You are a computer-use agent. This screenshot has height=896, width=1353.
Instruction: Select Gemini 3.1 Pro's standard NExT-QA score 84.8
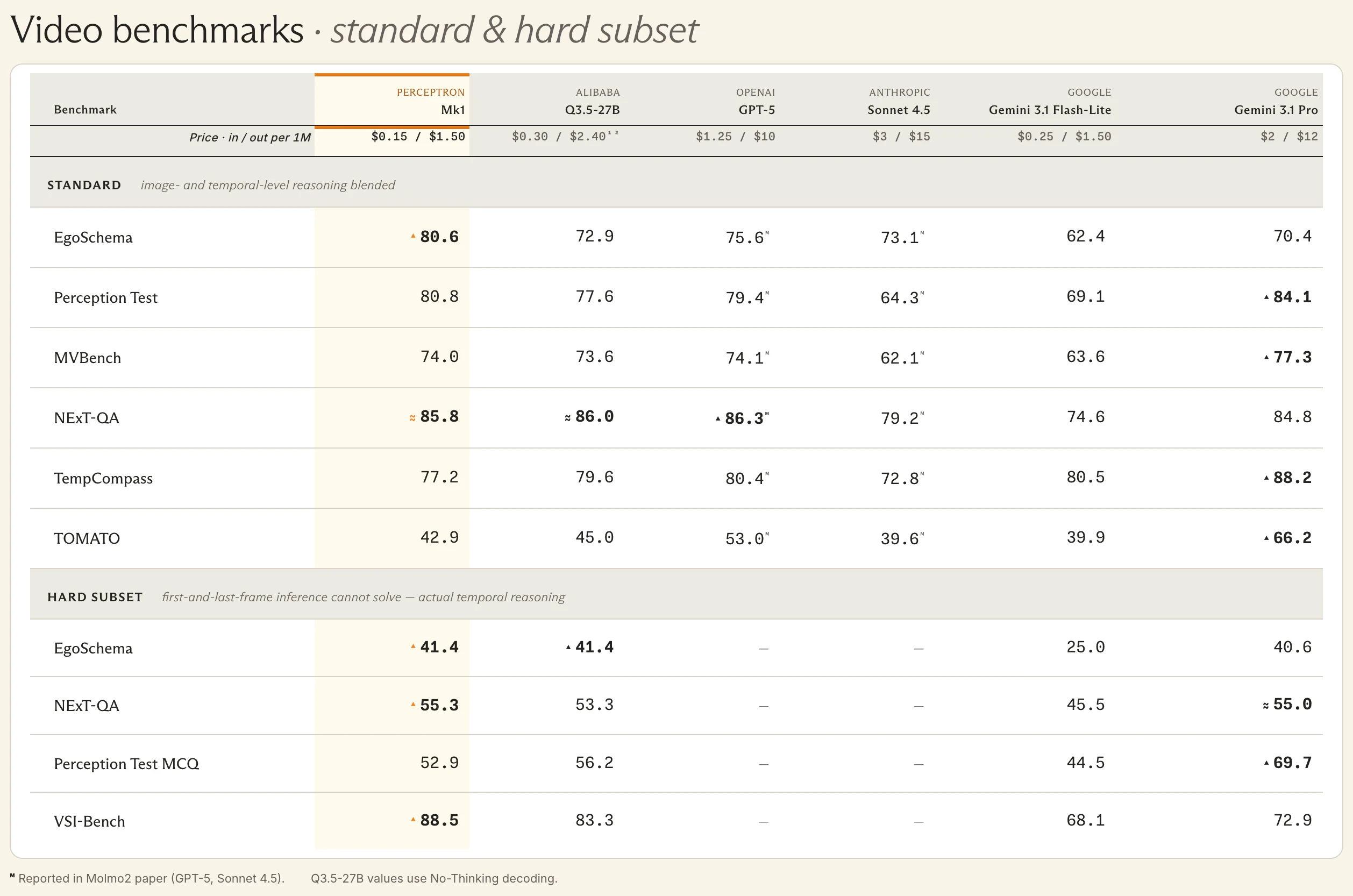[x=1292, y=417]
